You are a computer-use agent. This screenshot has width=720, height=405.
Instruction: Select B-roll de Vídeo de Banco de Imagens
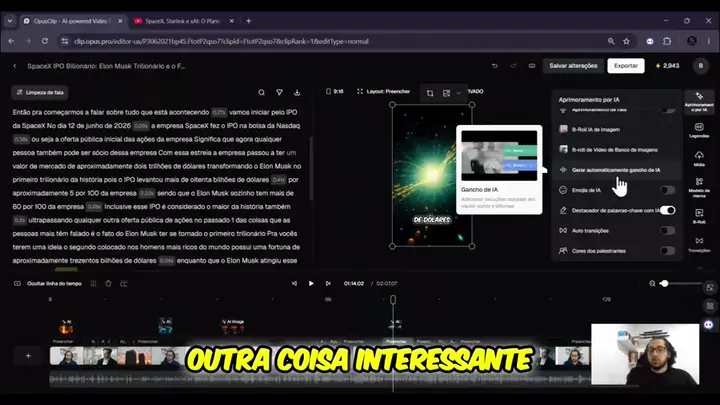616,150
